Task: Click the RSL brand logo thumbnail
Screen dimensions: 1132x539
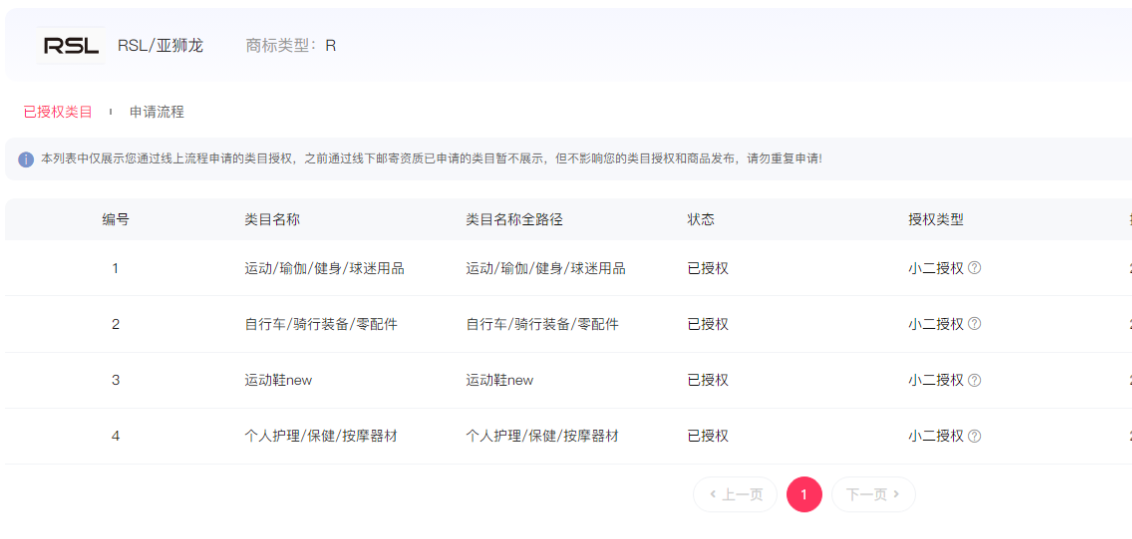Action: [x=70, y=46]
